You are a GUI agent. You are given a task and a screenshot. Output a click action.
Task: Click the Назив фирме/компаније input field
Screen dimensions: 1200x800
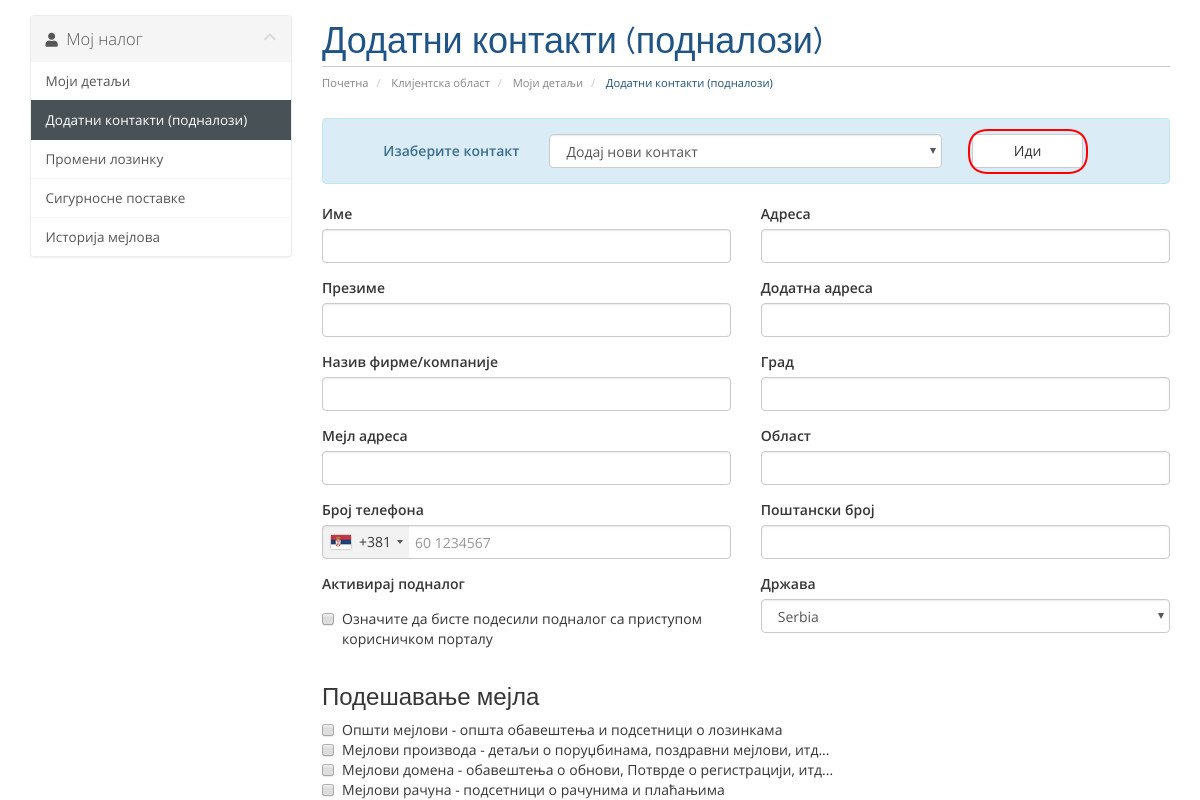526,394
